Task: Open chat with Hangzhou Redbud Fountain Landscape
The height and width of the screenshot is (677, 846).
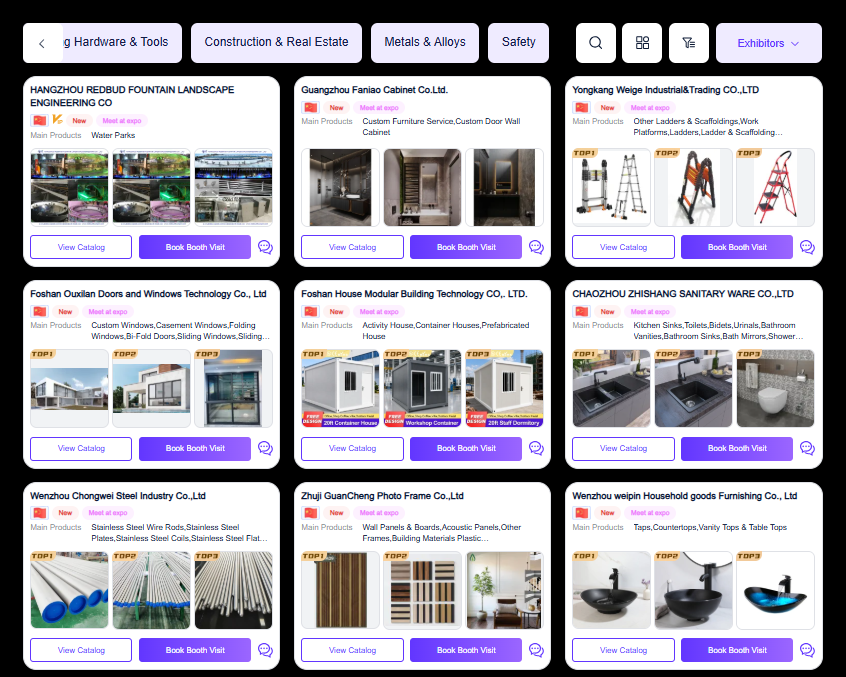Action: [265, 247]
